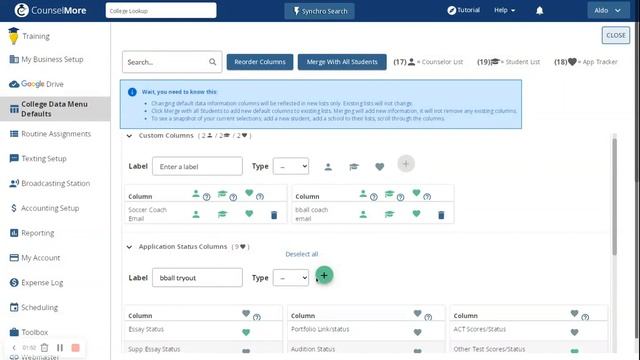This screenshot has width=640, height=360.
Task: Open Broadcasting Station
Action: pos(55,183)
